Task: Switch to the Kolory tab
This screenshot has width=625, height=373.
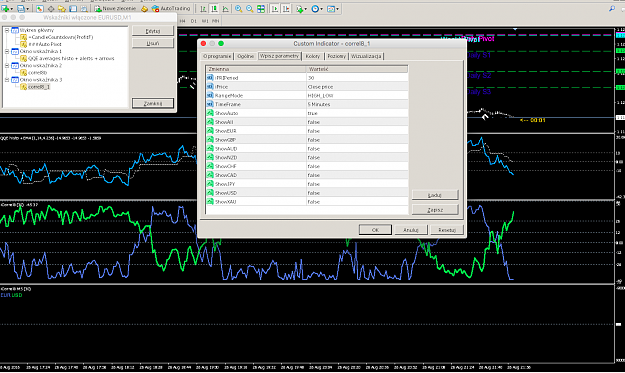Action: [x=313, y=56]
